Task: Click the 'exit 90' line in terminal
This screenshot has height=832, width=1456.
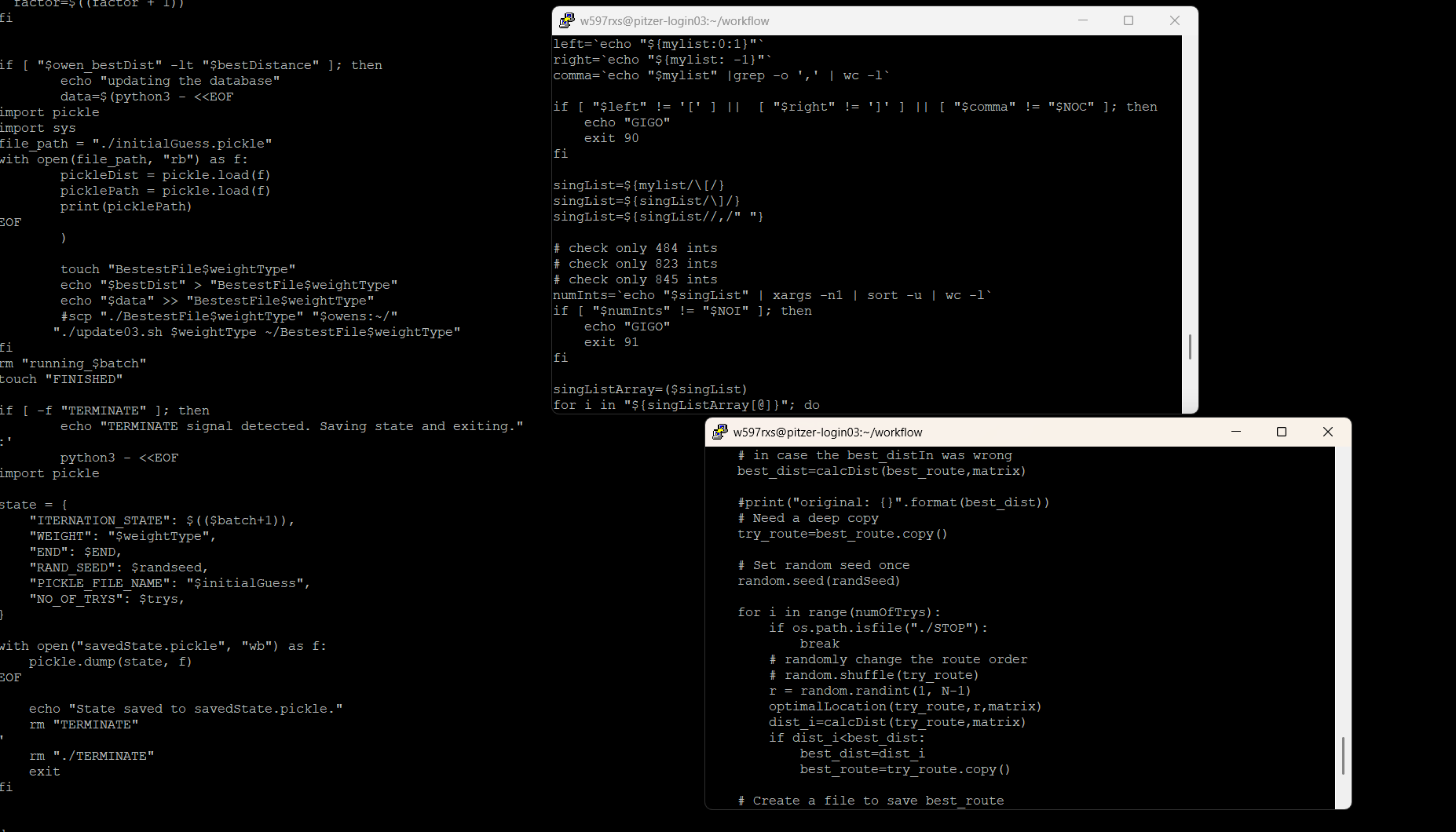Action: (611, 138)
